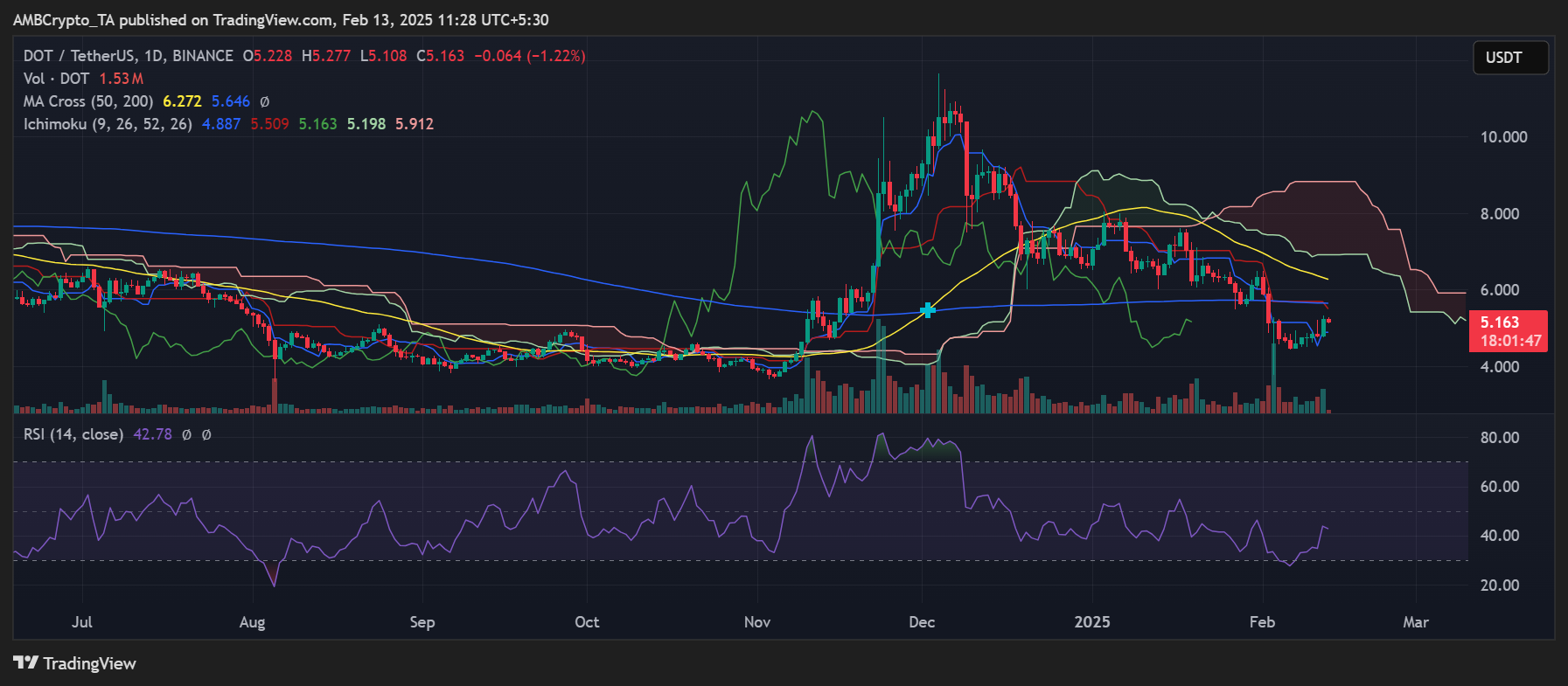Click the RSI 40.00 axis label
Image resolution: width=1568 pixels, height=686 pixels.
coord(1500,536)
